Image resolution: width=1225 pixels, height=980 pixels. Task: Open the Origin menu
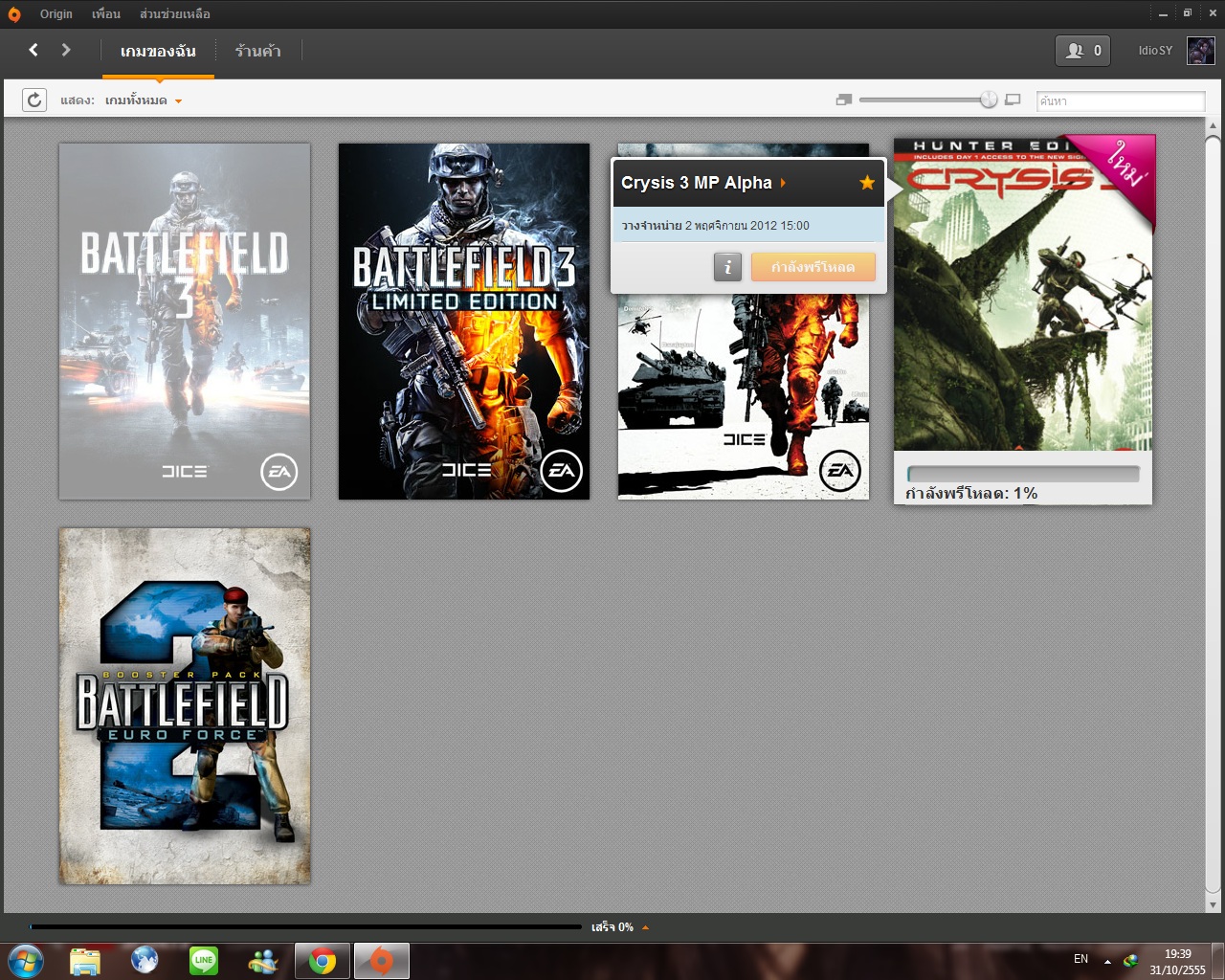[x=56, y=14]
